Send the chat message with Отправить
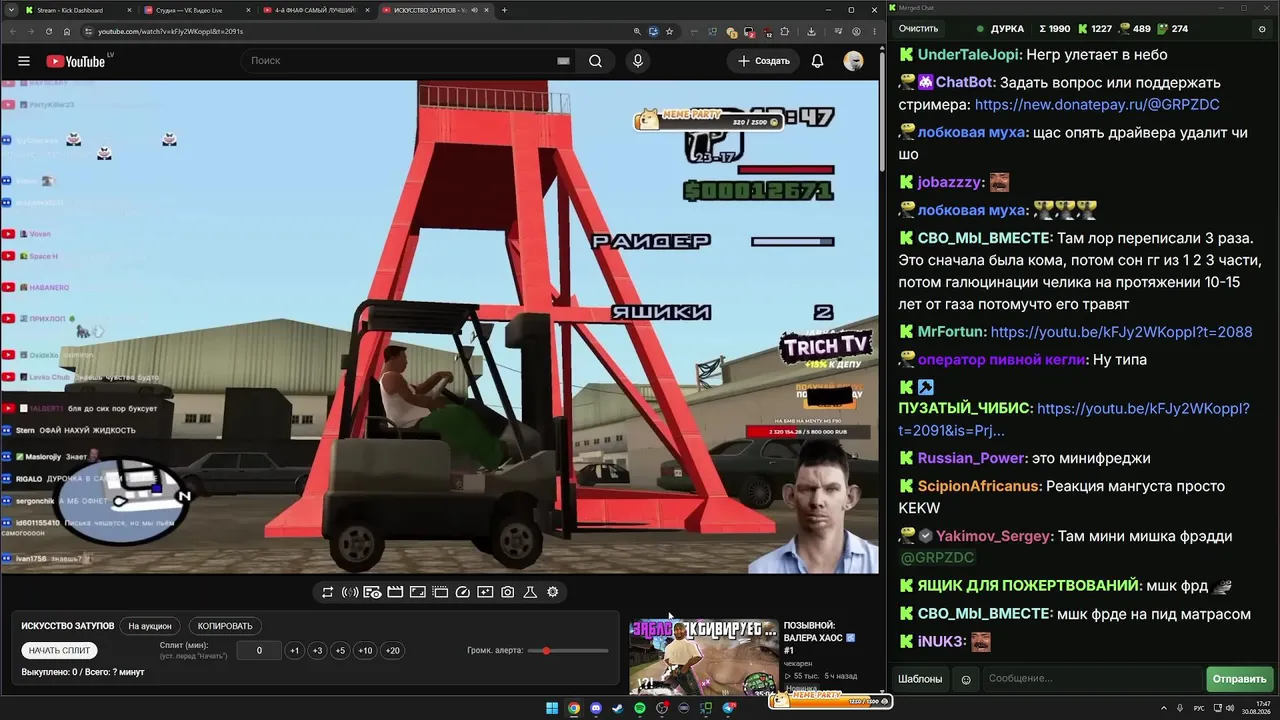This screenshot has height=720, width=1280. 1239,679
